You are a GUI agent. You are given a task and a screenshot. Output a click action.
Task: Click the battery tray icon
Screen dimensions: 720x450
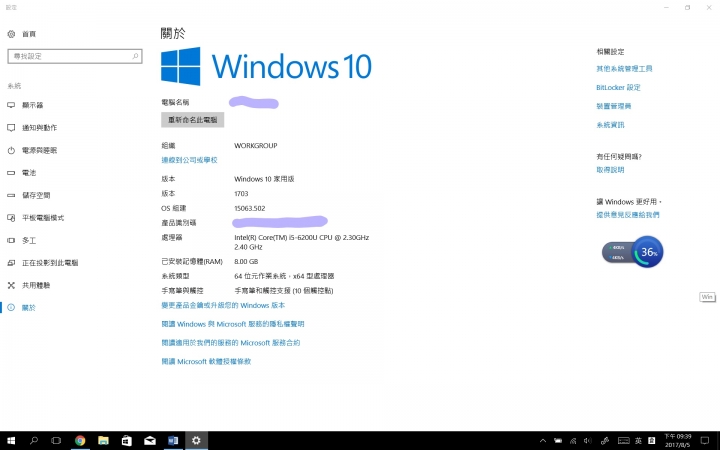[558, 441]
